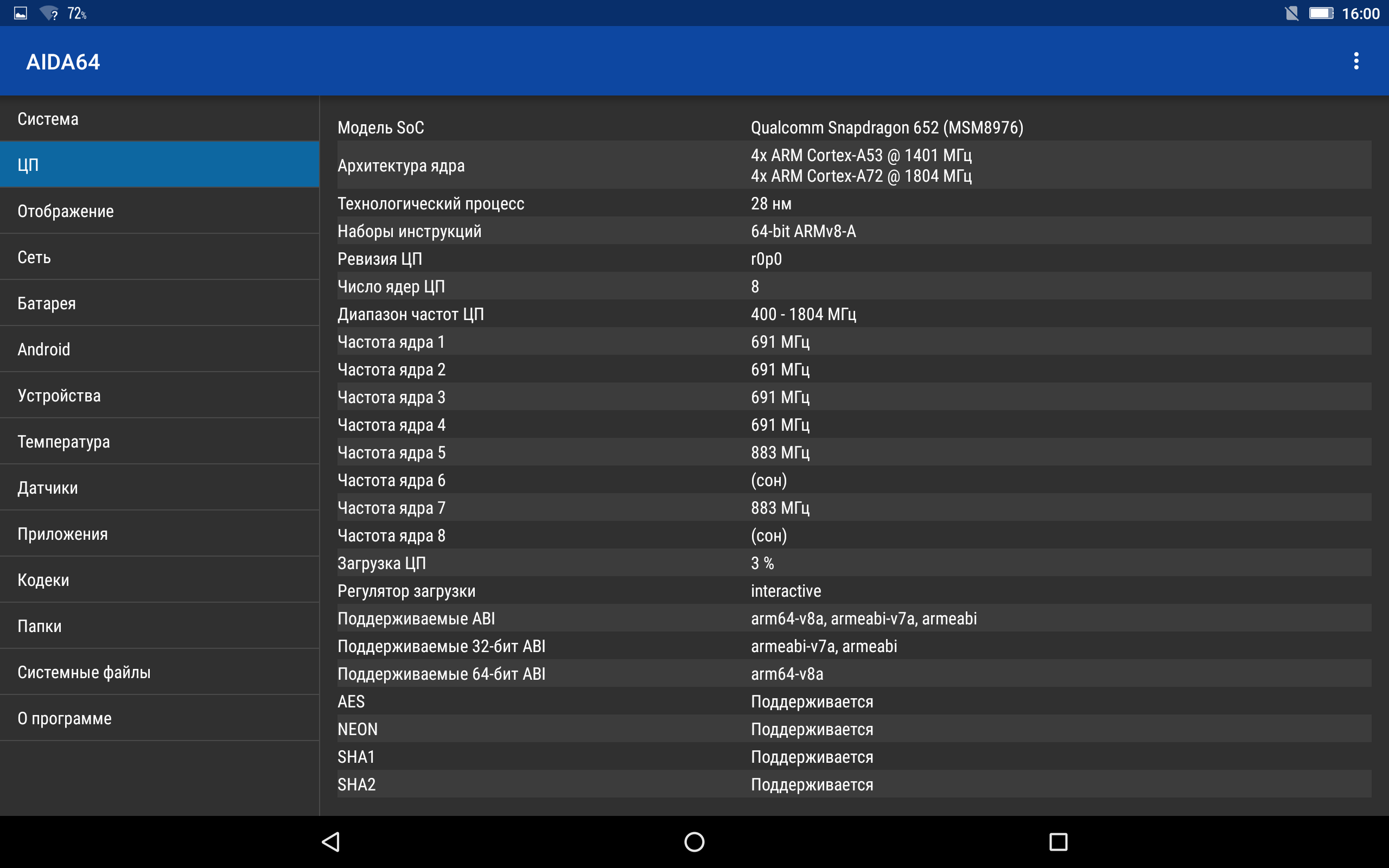Viewport: 1389px width, 868px height.
Task: Open the Сеть section
Action: pyautogui.click(x=160, y=257)
